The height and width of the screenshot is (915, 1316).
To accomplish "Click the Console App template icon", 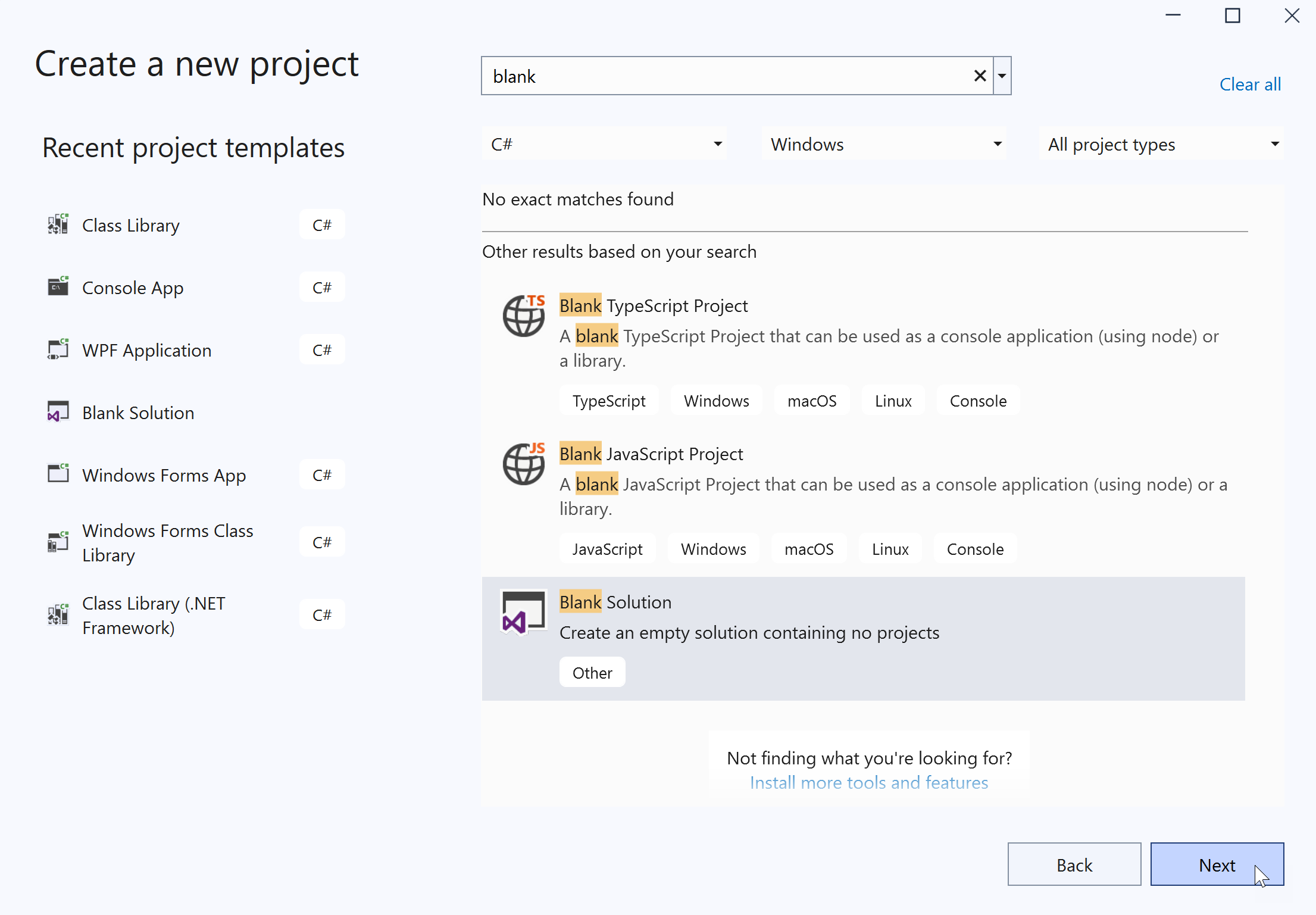I will coord(58,288).
